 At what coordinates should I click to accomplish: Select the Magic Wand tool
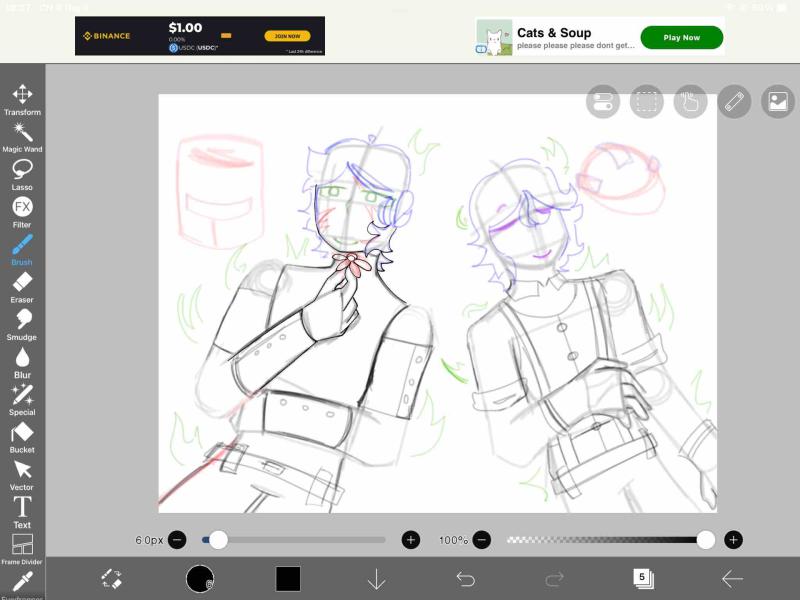(x=22, y=137)
